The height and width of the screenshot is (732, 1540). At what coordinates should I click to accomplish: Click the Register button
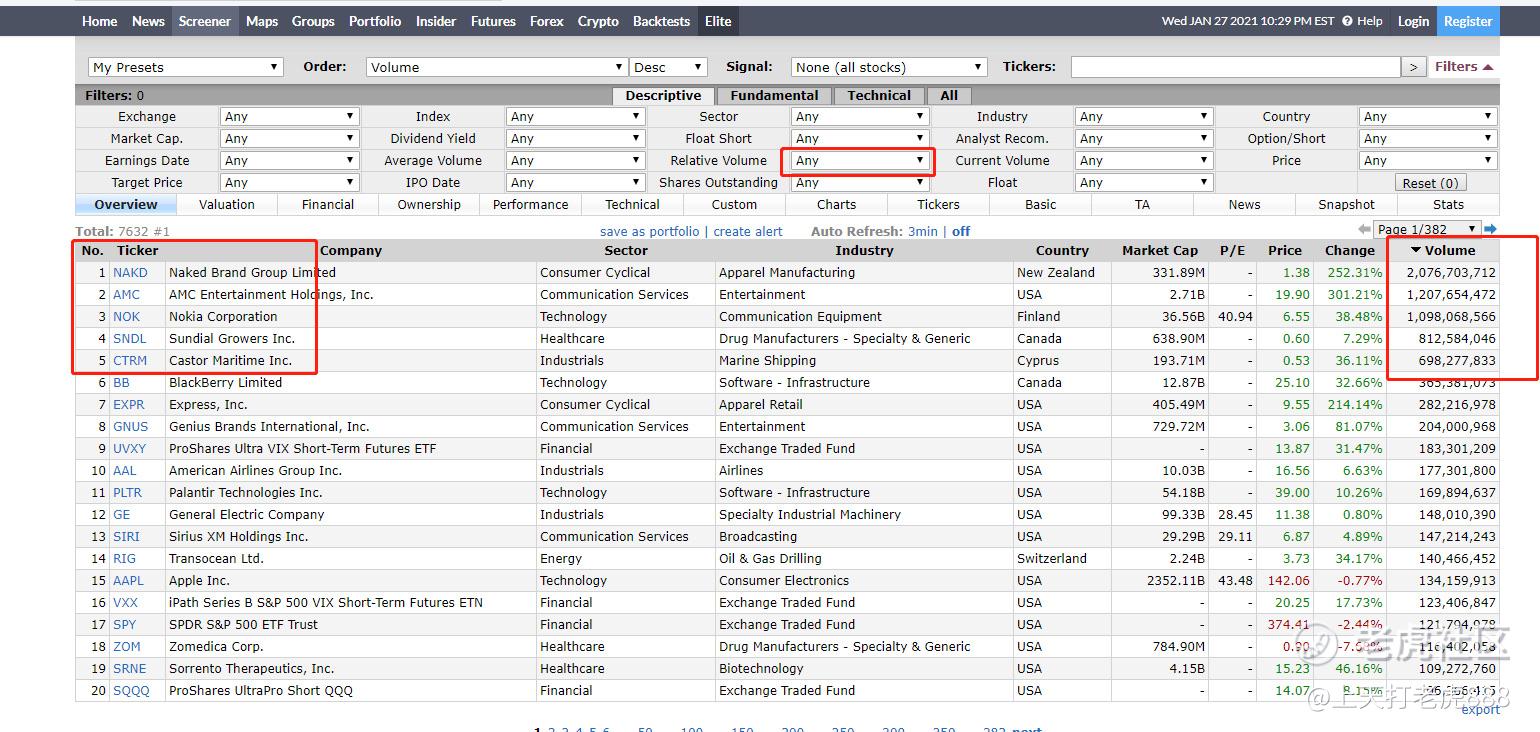[x=1468, y=21]
